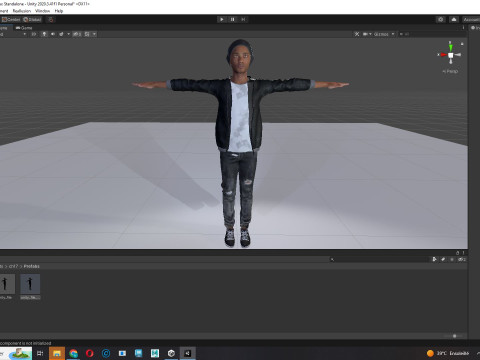The width and height of the screenshot is (480, 360).
Task: Open Project panel more options menu
Action: (x=463, y=253)
